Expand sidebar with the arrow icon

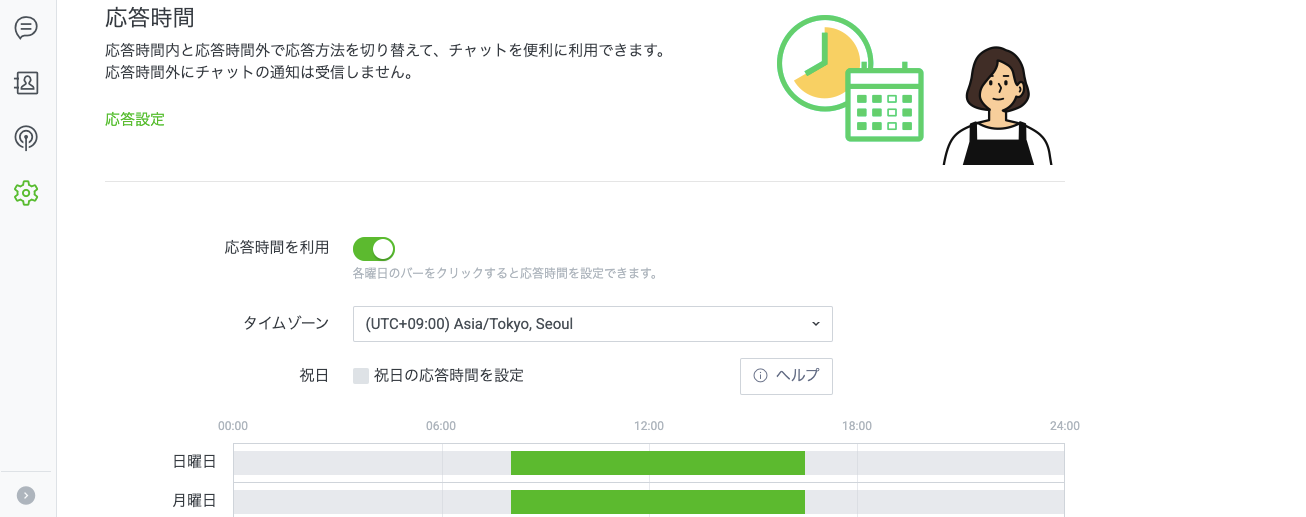pos(26,495)
